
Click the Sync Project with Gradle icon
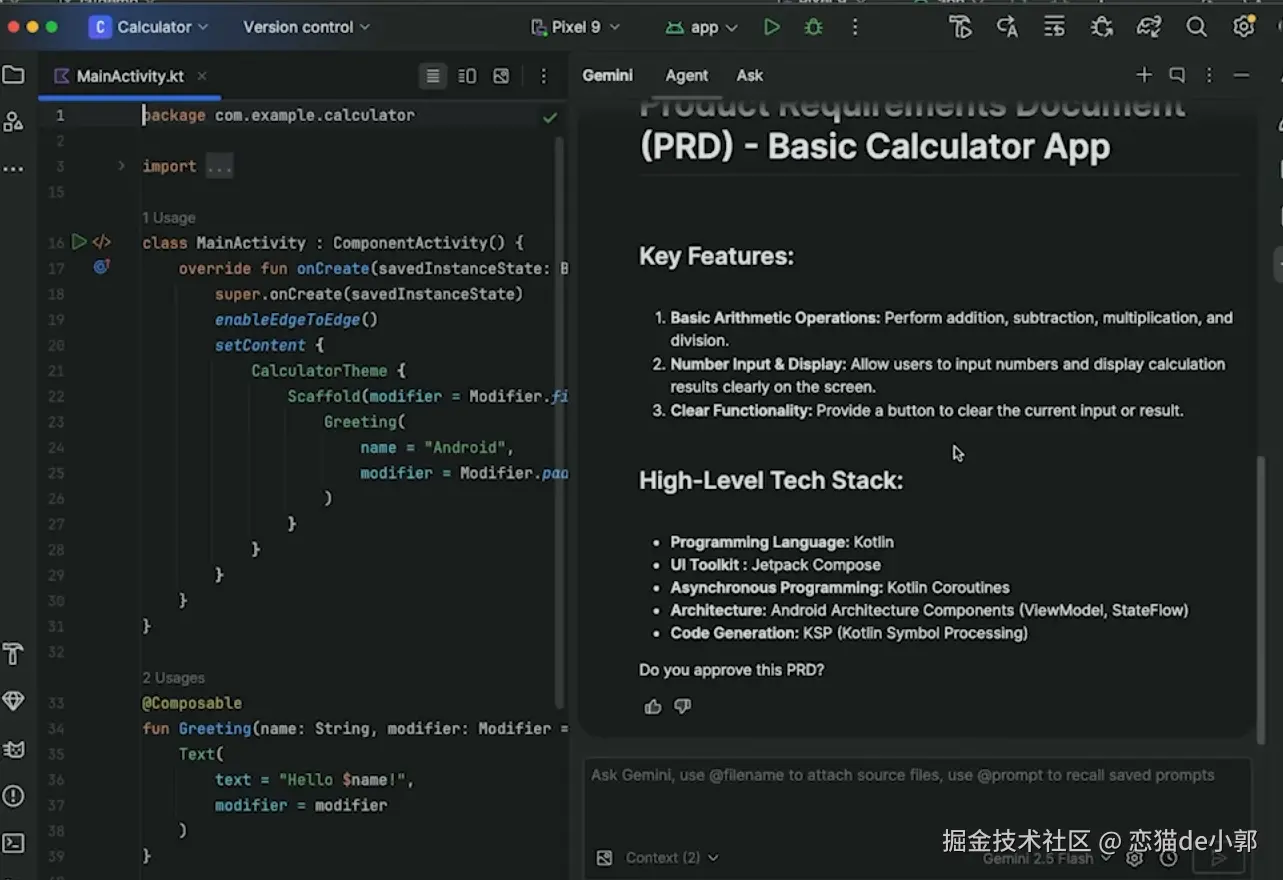point(1149,27)
